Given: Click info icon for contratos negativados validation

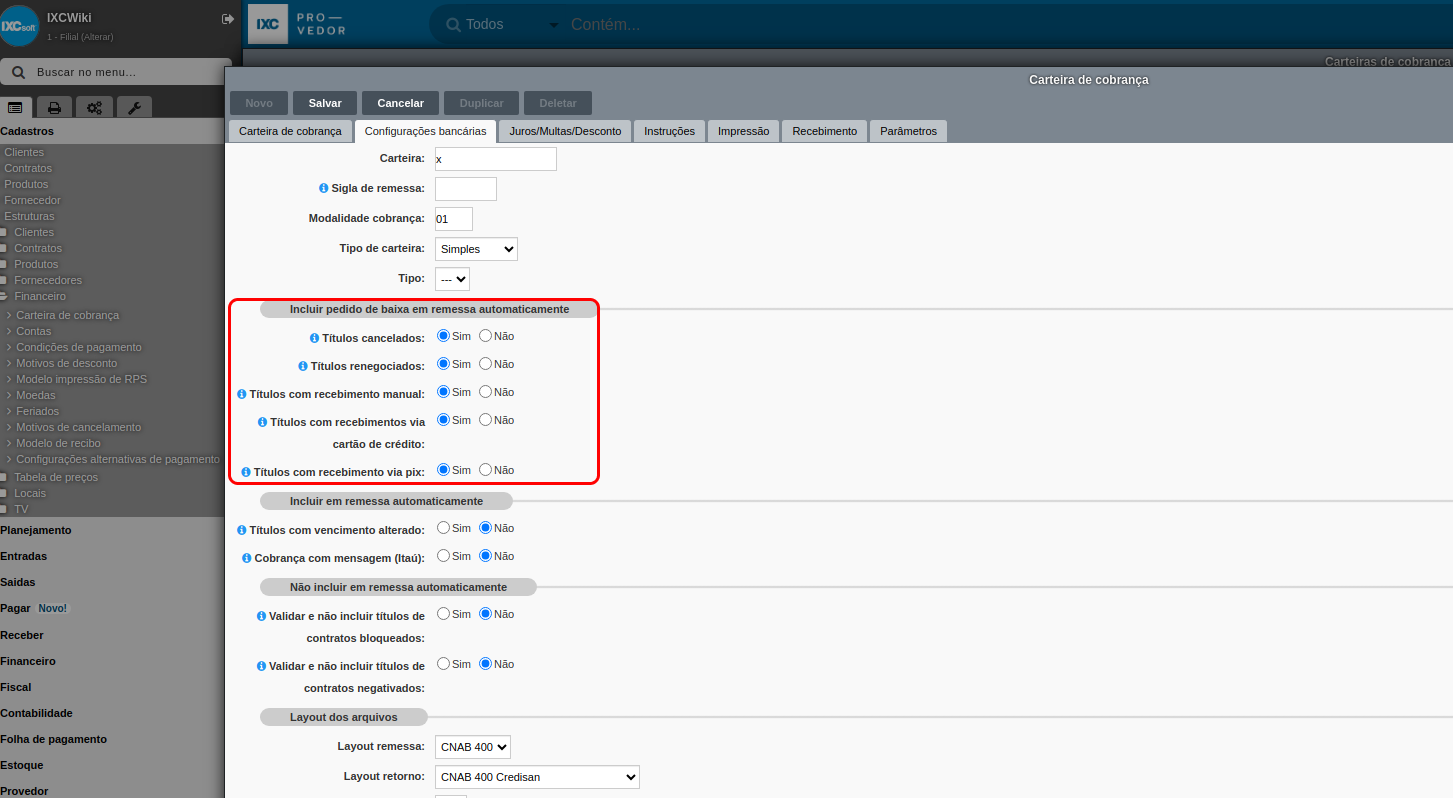Looking at the screenshot, I should 261,666.
